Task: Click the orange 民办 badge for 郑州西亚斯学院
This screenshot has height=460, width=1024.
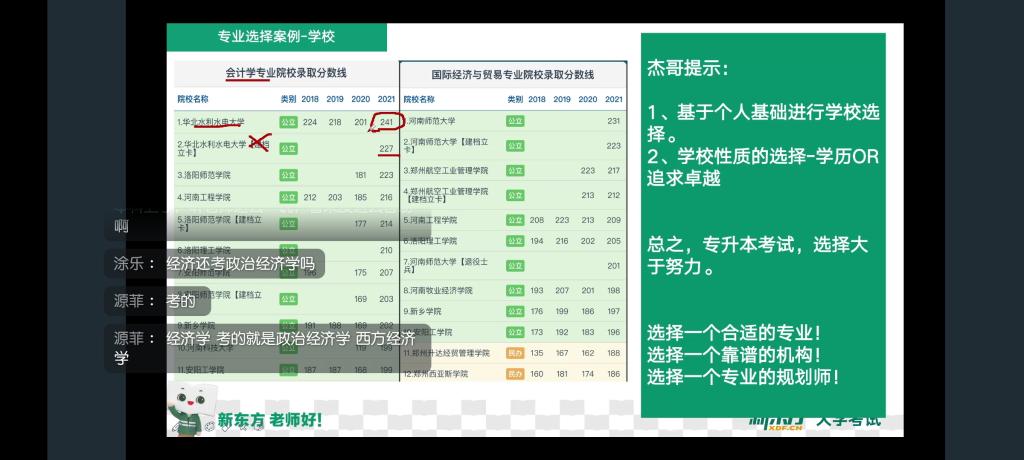Action: 515,374
